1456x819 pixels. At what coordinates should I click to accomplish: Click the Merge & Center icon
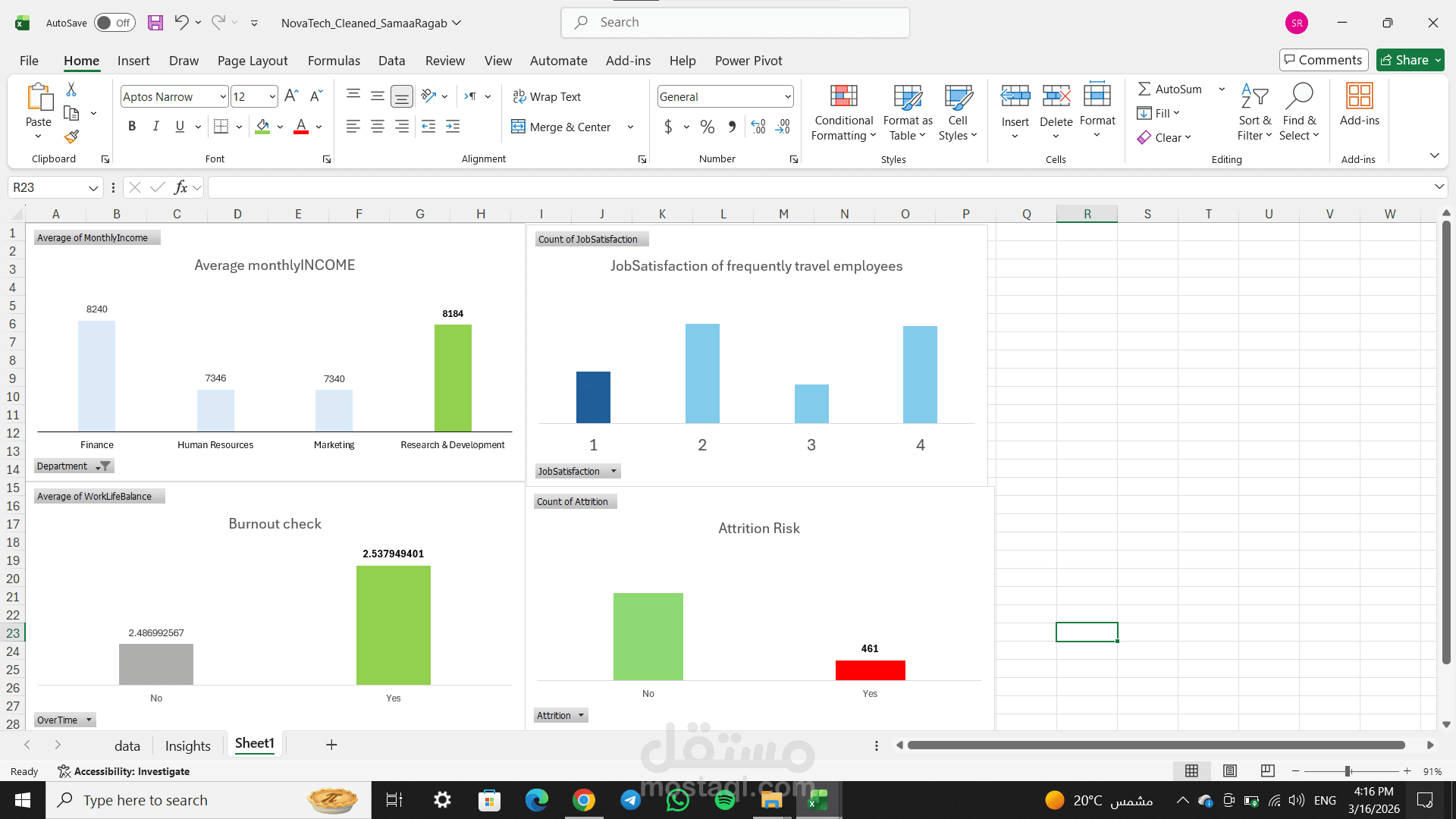point(518,127)
